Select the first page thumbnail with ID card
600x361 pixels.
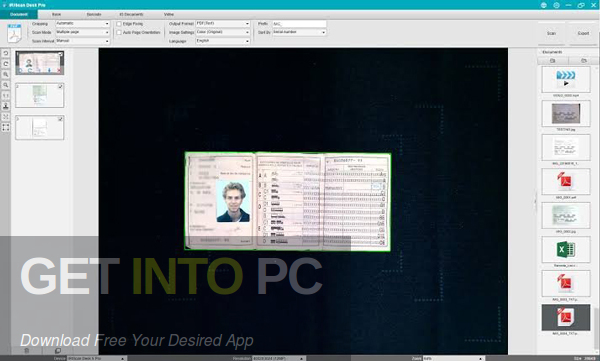39,63
